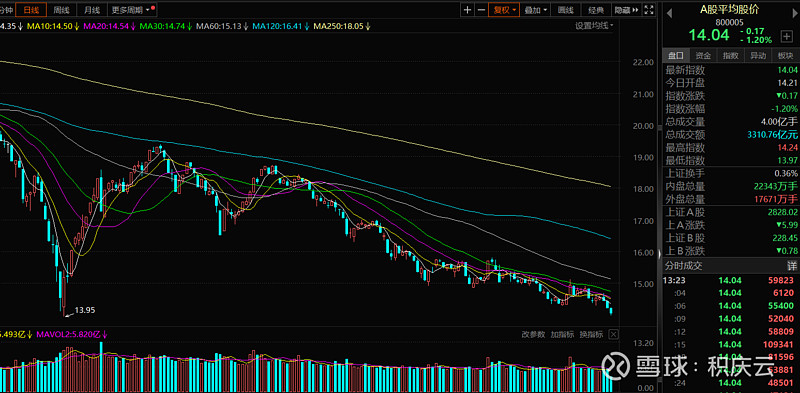Click the 总成交额 value 3310.76亿元

tap(772, 135)
